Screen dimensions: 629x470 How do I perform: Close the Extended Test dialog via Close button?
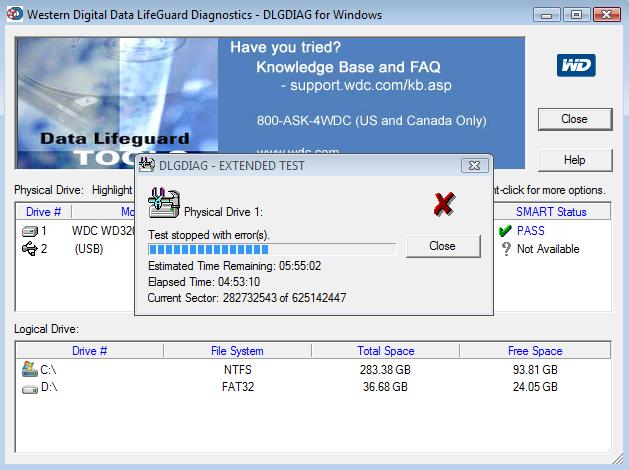coord(443,246)
